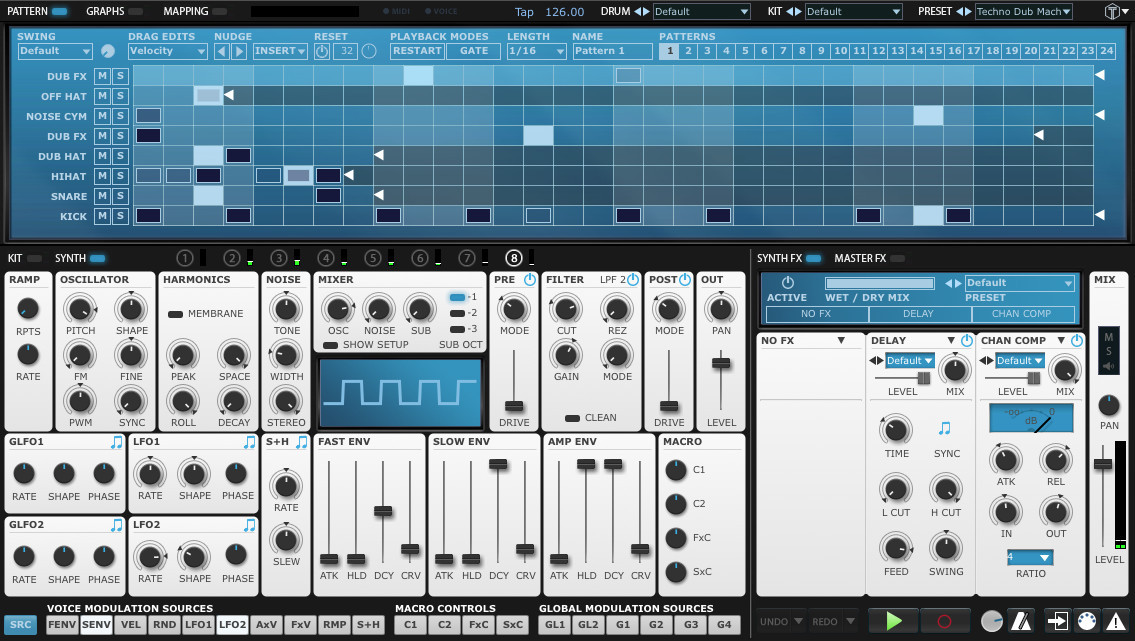The height and width of the screenshot is (641, 1135).
Task: Open the DRAG EDITS Velocity dropdown
Action: 168,51
